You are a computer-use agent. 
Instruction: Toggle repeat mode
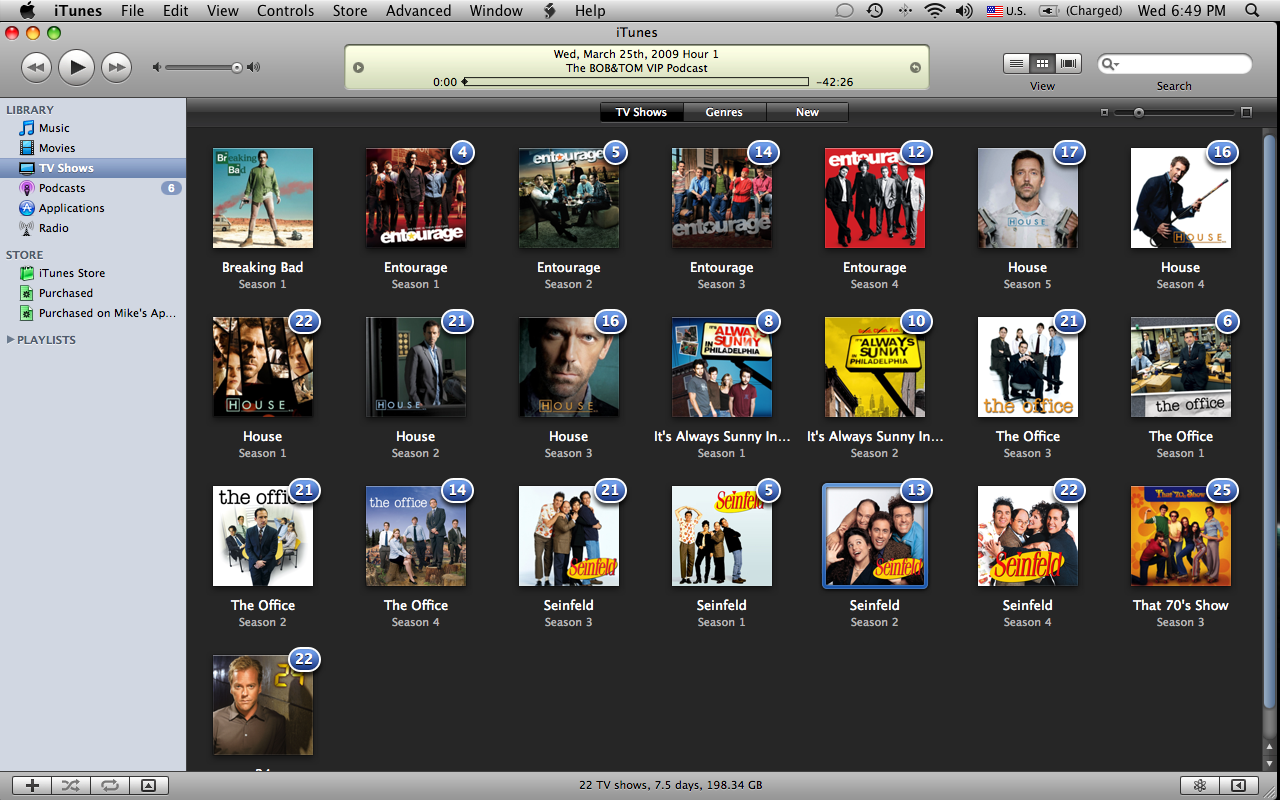point(109,786)
